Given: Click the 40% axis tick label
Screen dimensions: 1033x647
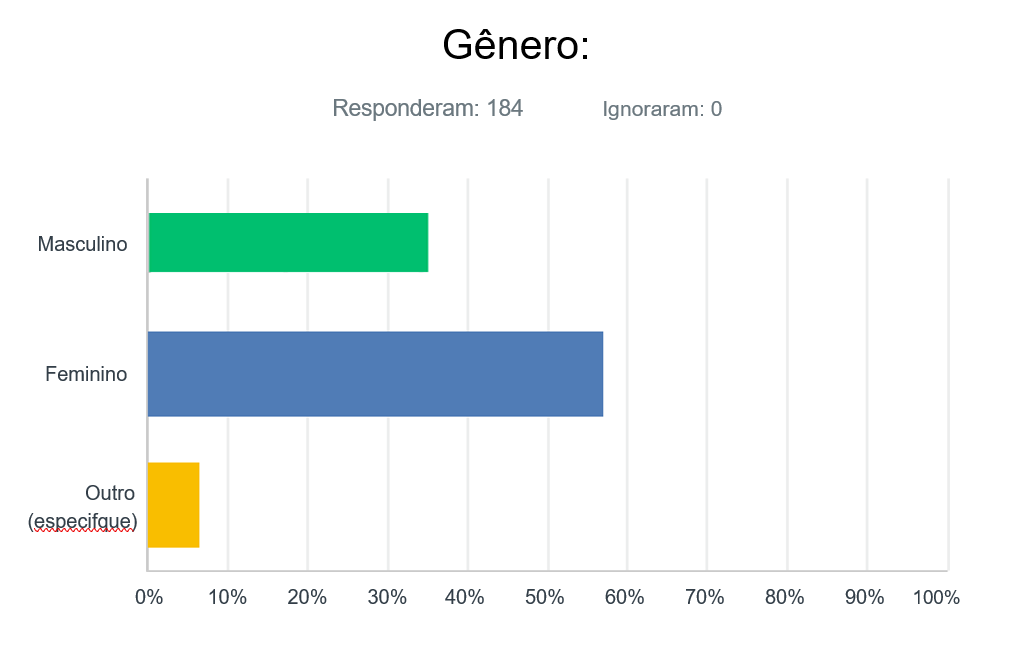Looking at the screenshot, I should [466, 597].
